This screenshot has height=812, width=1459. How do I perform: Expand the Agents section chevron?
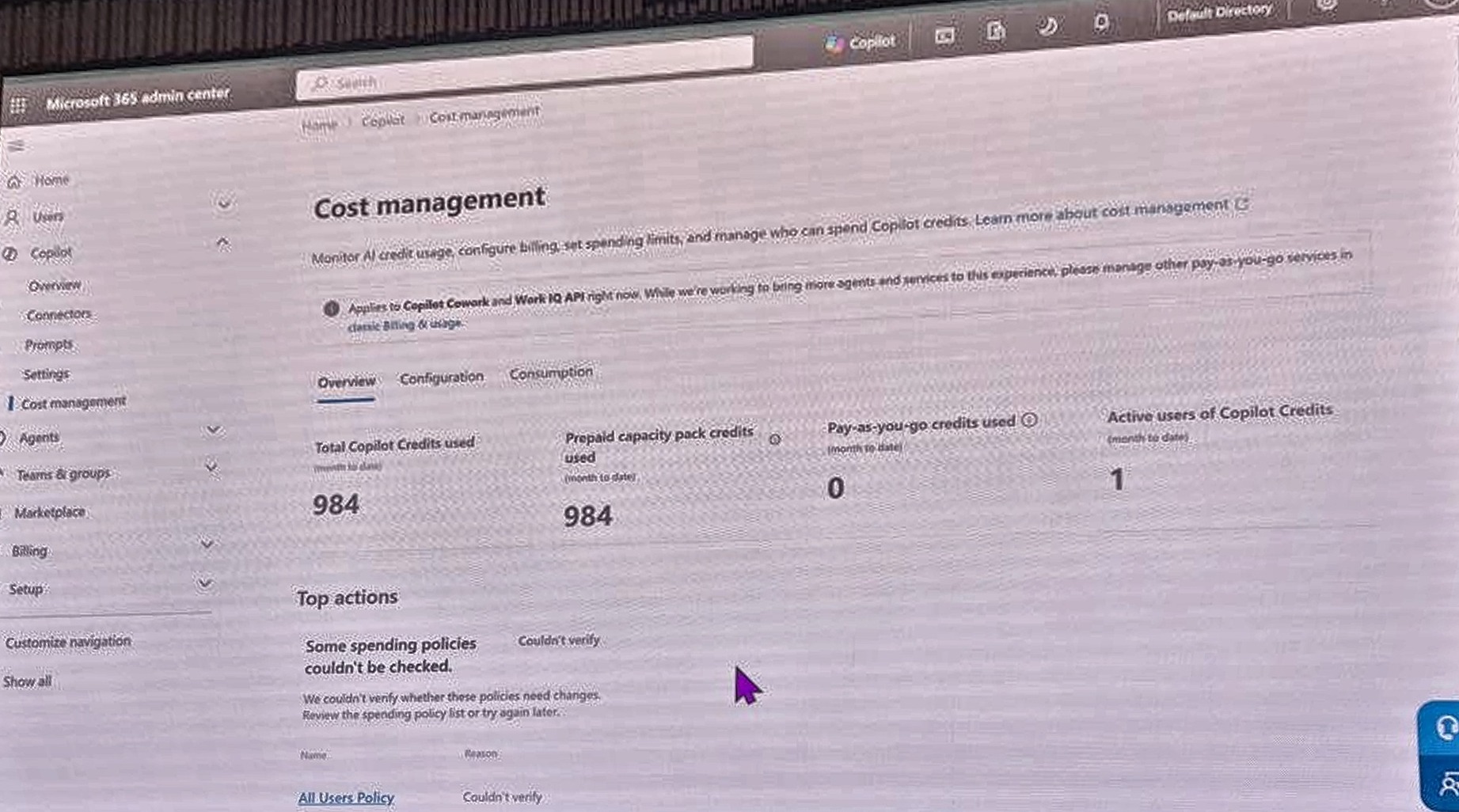coord(214,430)
